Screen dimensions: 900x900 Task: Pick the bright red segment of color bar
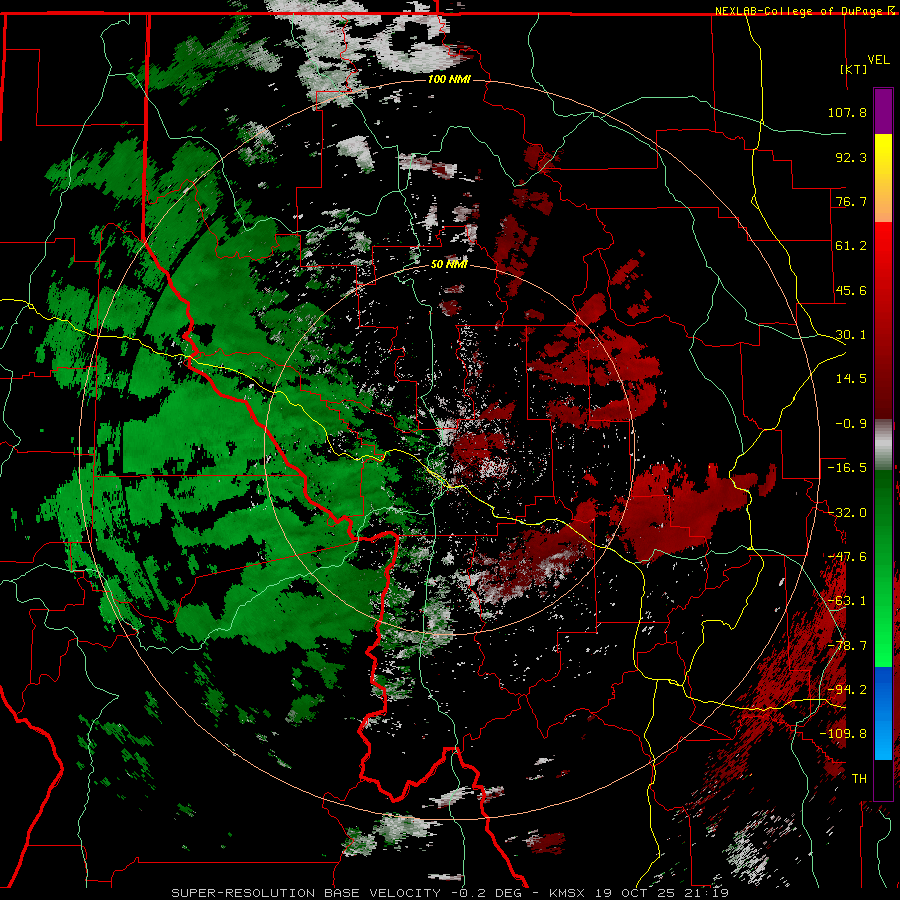click(883, 253)
